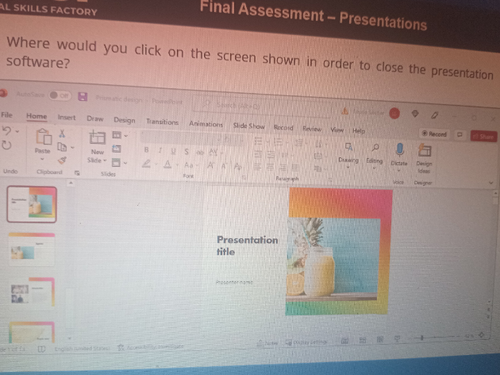
Task: Click the Format Painter brush icon
Action: click(62, 160)
